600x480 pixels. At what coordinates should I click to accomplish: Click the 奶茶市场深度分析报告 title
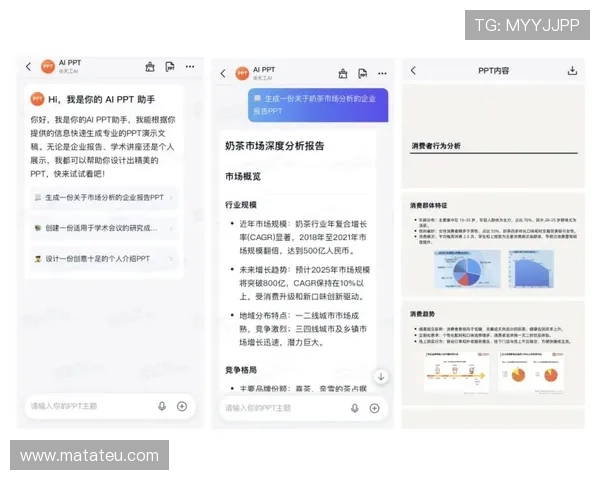(274, 146)
